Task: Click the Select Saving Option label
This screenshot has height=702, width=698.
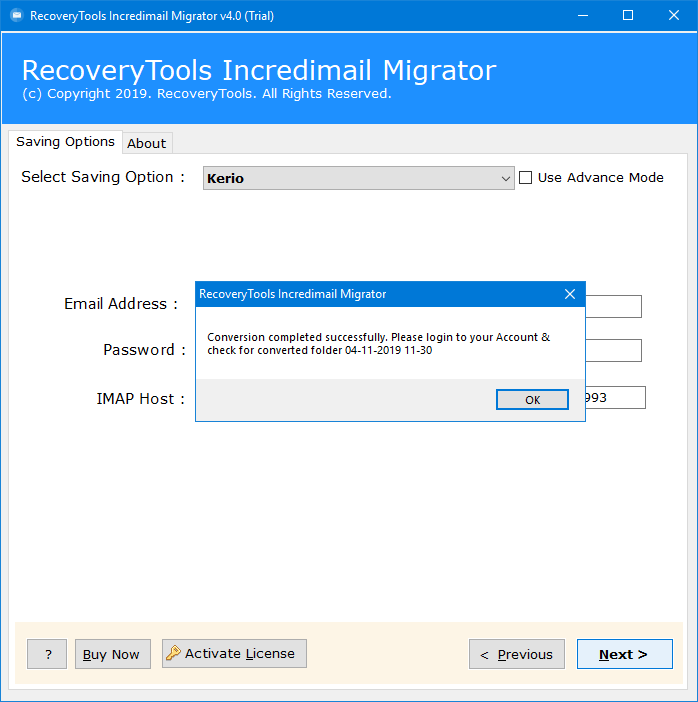Action: 103,177
